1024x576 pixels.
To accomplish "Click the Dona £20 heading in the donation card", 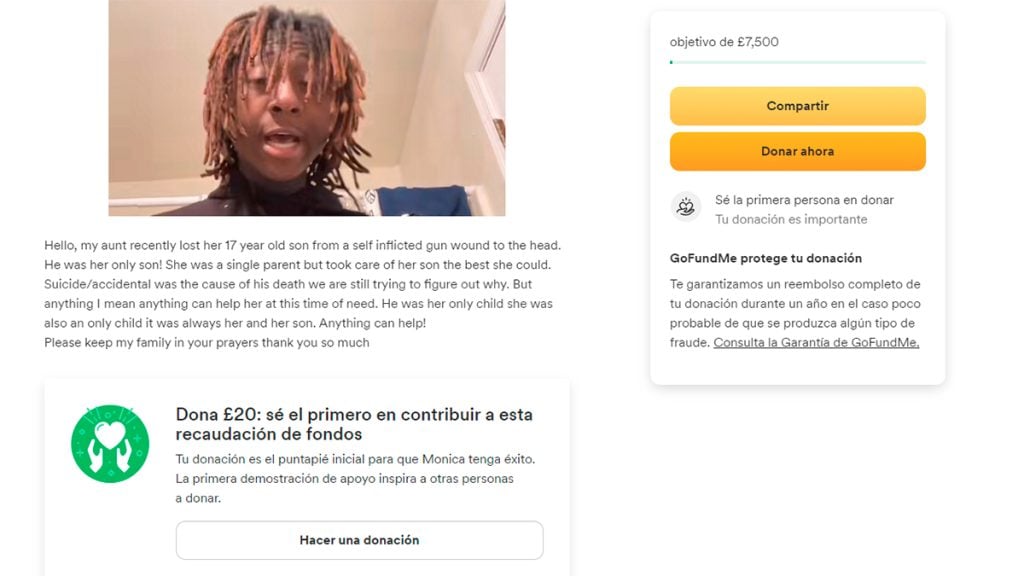I will coord(354,424).
